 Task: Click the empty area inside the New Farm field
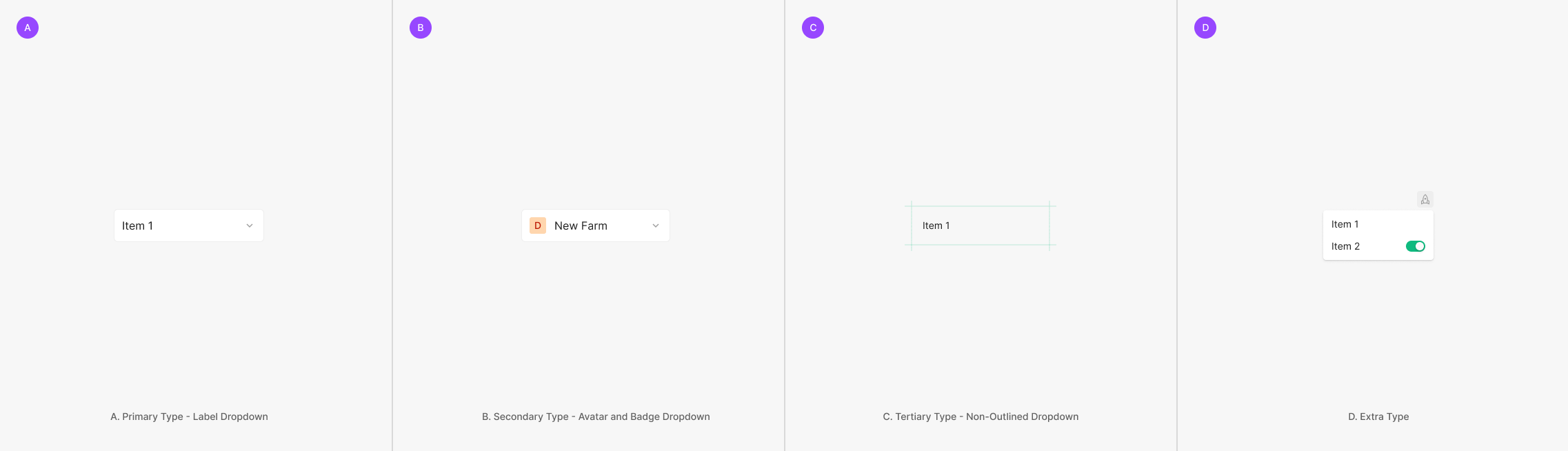[x=629, y=226]
